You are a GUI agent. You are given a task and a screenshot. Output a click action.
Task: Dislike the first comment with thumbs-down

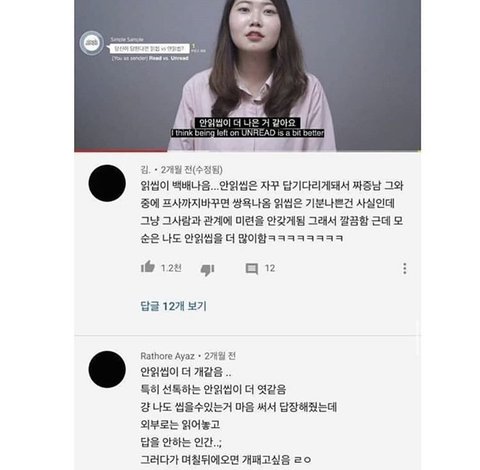click(x=207, y=269)
